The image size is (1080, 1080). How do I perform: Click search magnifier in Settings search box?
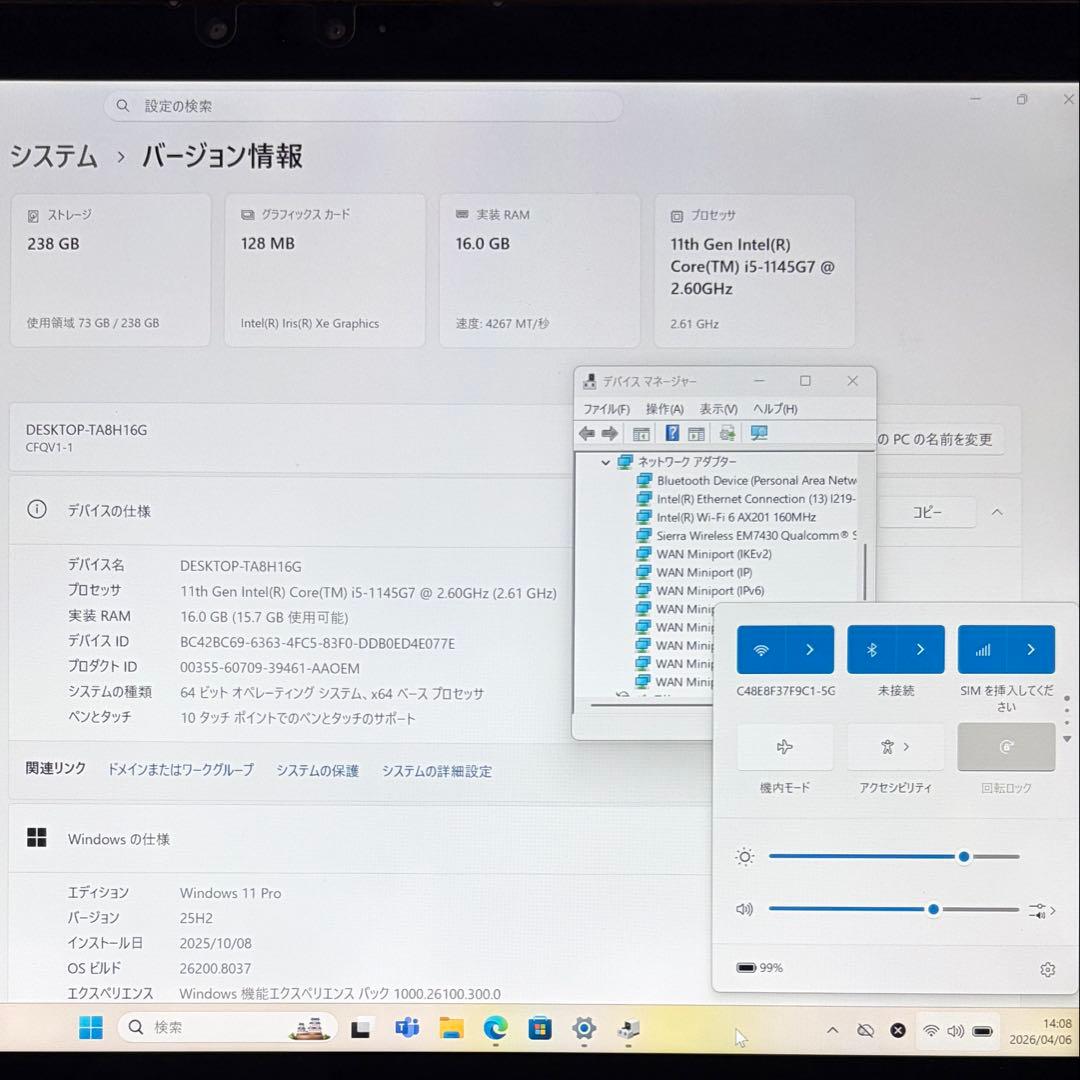[123, 105]
